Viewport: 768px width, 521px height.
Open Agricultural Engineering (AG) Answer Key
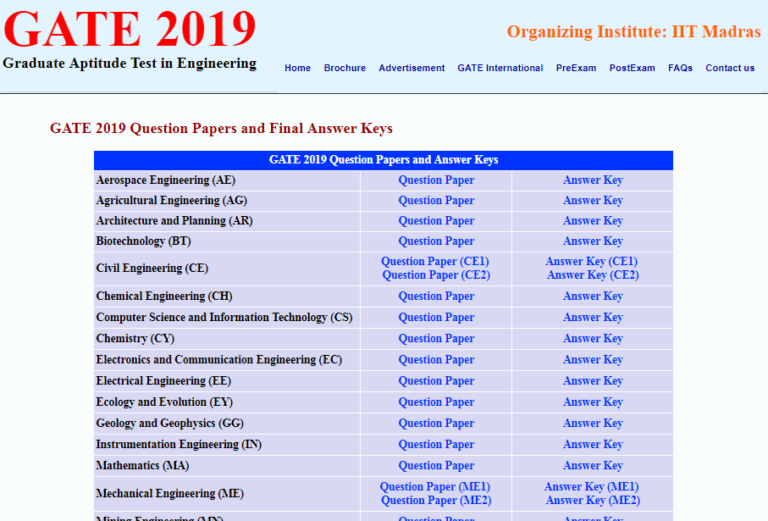coord(593,200)
